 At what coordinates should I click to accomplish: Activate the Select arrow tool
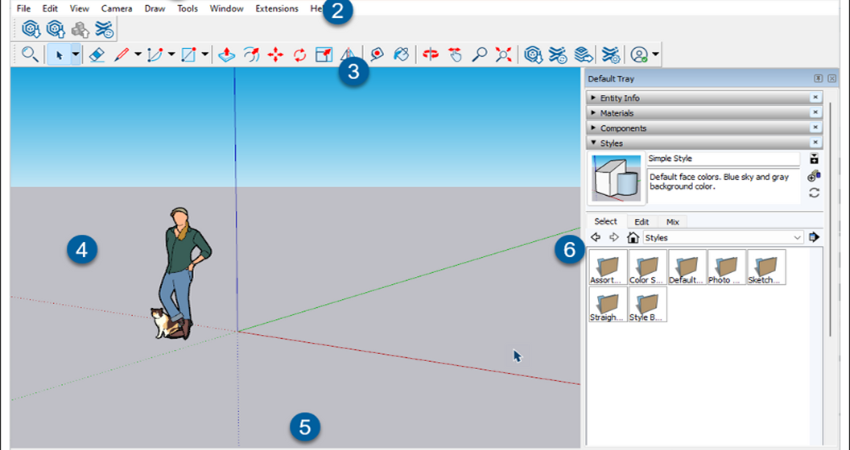pyautogui.click(x=59, y=54)
